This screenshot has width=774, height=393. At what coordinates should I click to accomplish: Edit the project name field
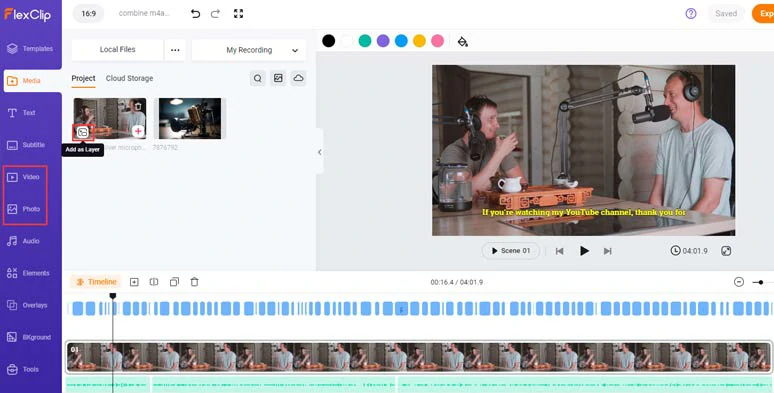[x=144, y=13]
